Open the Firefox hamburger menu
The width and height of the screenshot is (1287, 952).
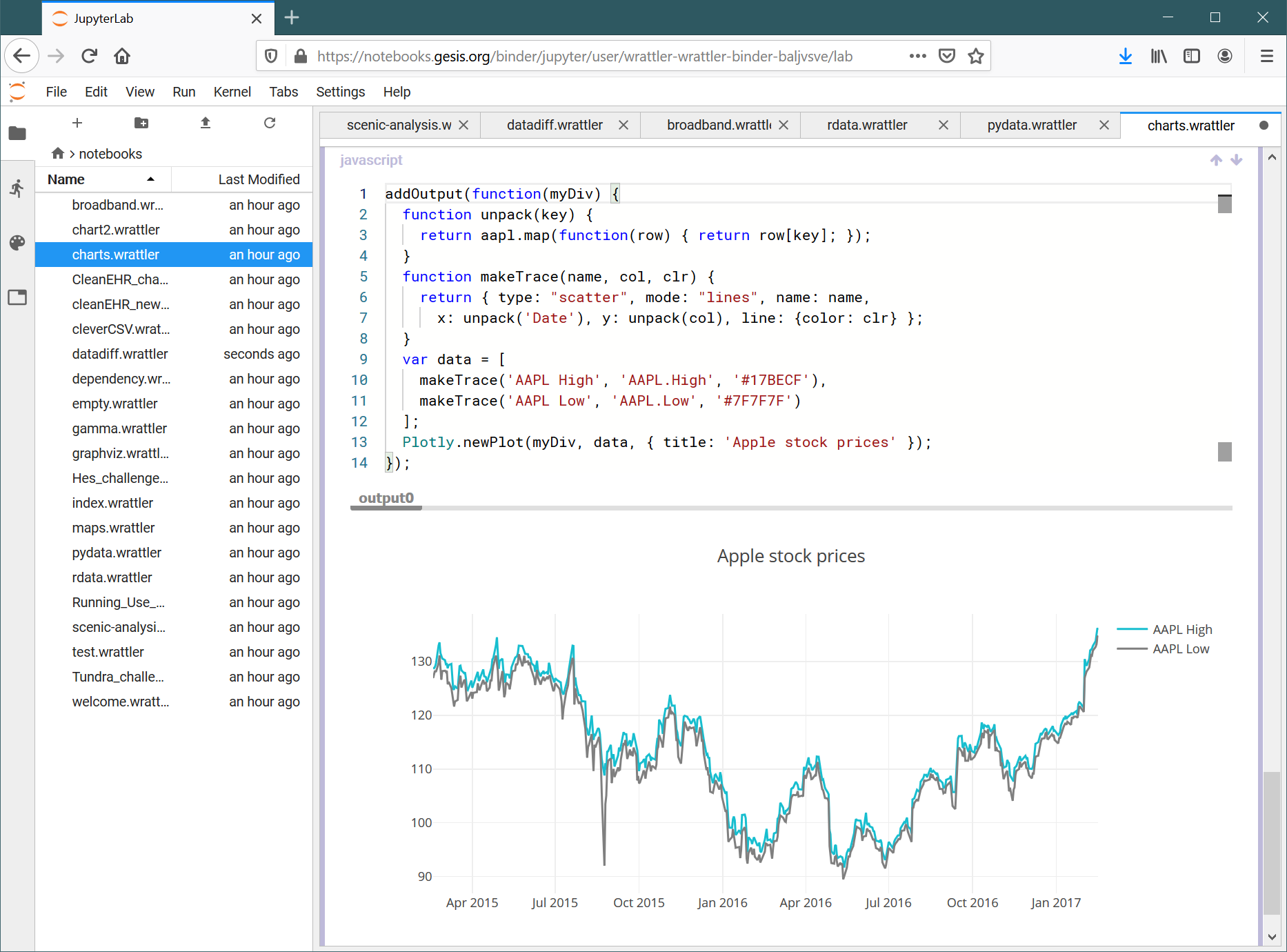(1267, 56)
